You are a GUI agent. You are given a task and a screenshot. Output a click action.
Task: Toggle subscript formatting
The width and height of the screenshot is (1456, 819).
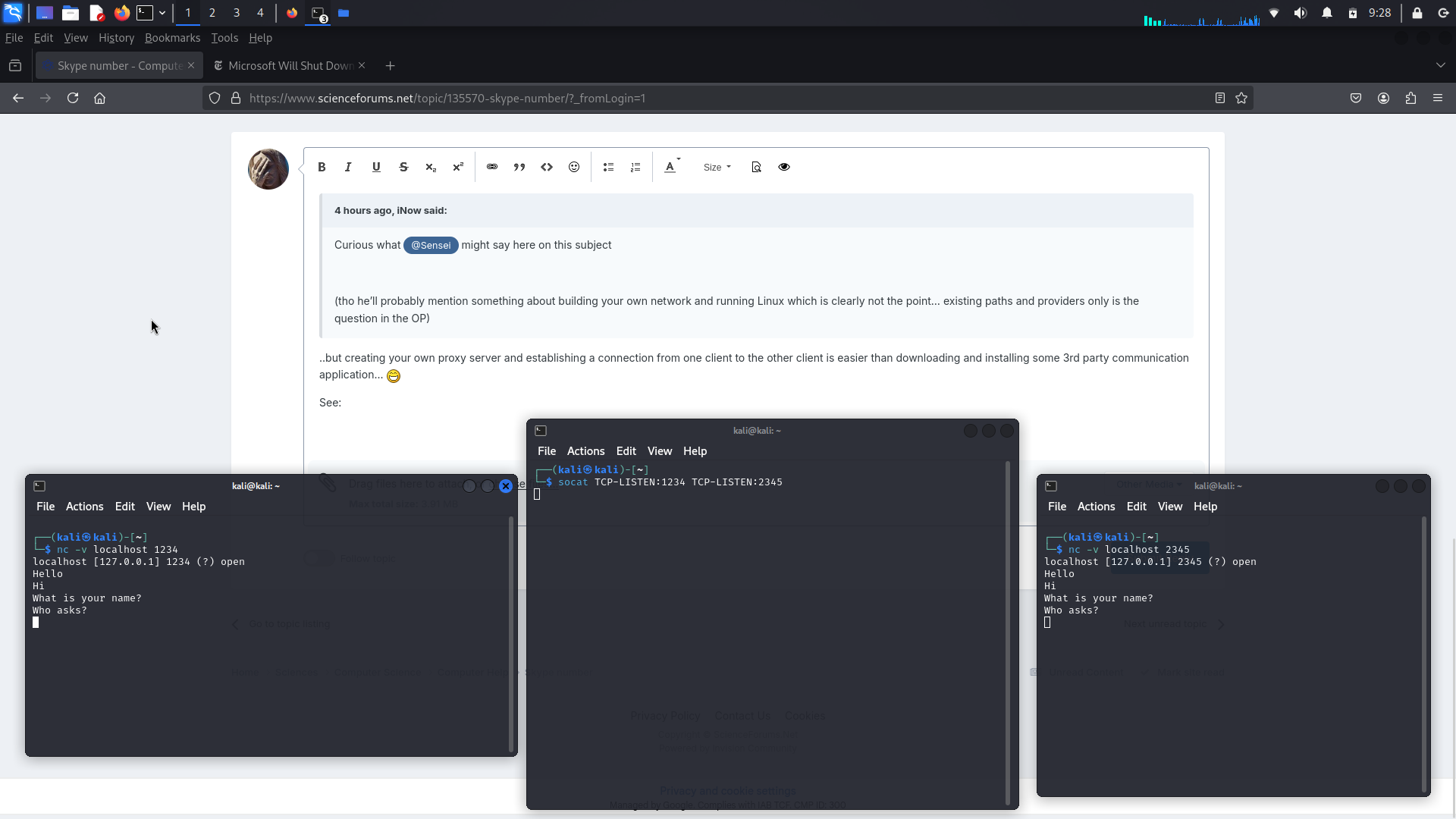click(431, 167)
